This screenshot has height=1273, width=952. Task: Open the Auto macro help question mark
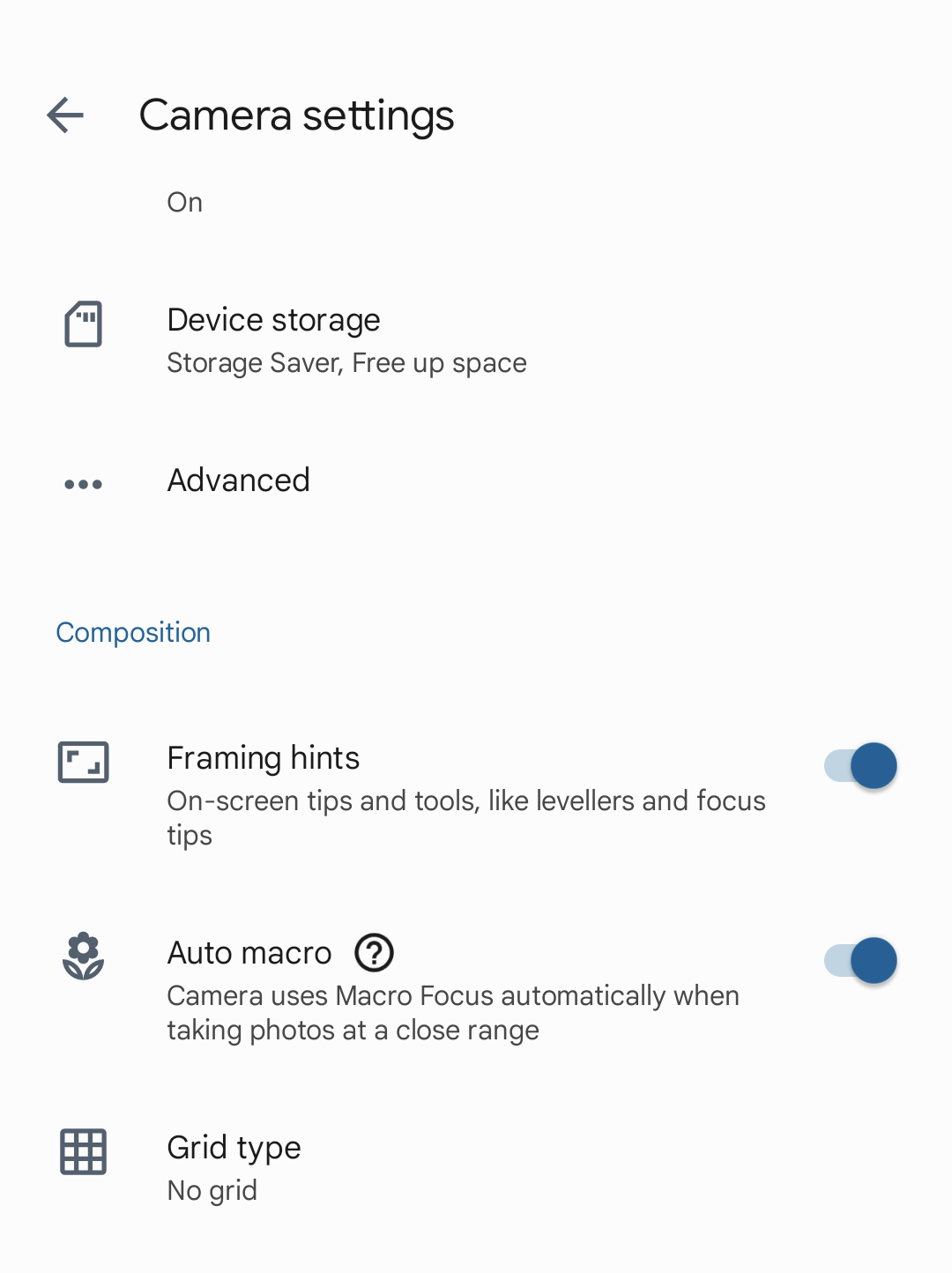point(373,954)
